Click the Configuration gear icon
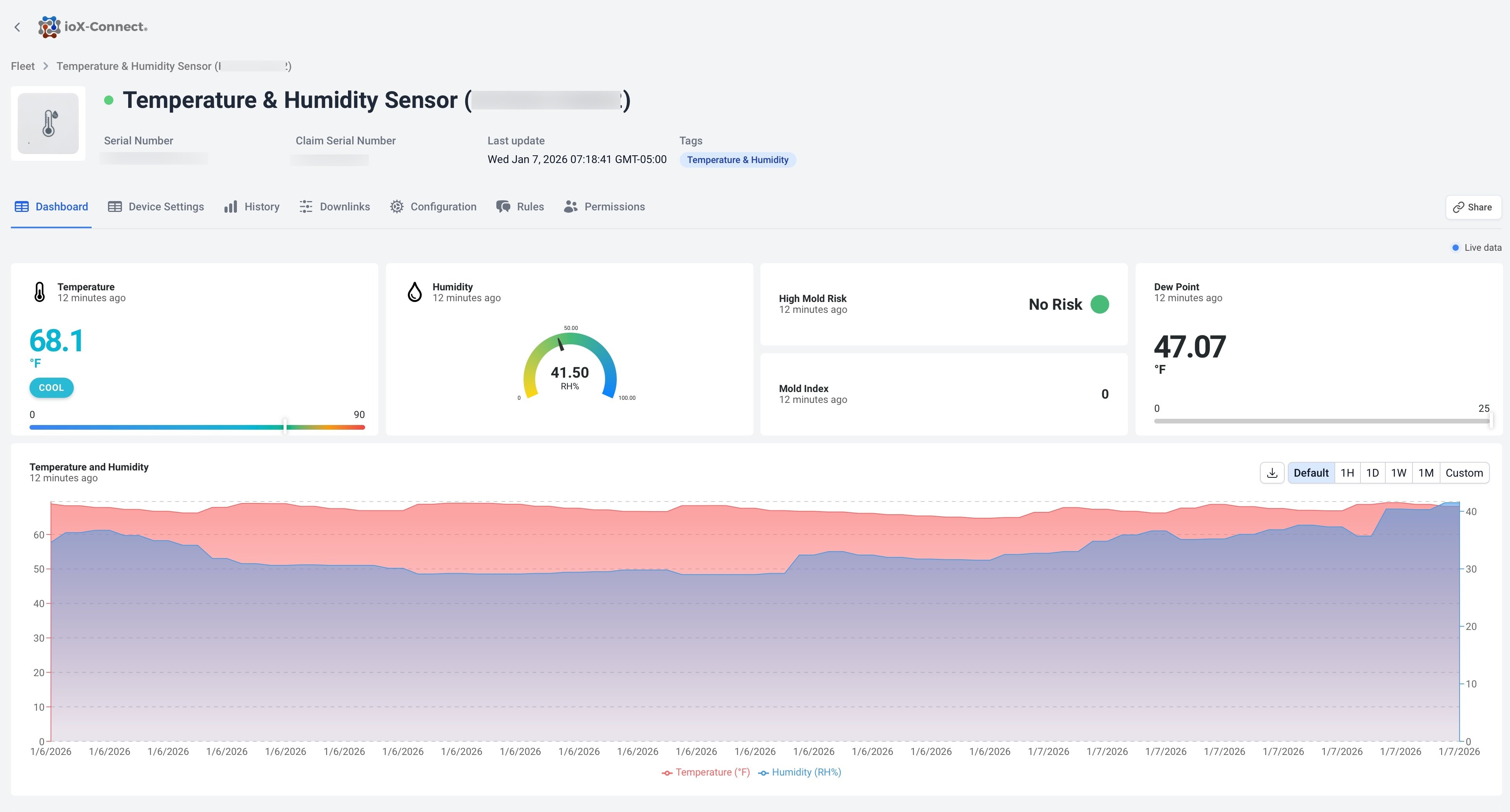This screenshot has height=812, width=1510. coord(397,207)
